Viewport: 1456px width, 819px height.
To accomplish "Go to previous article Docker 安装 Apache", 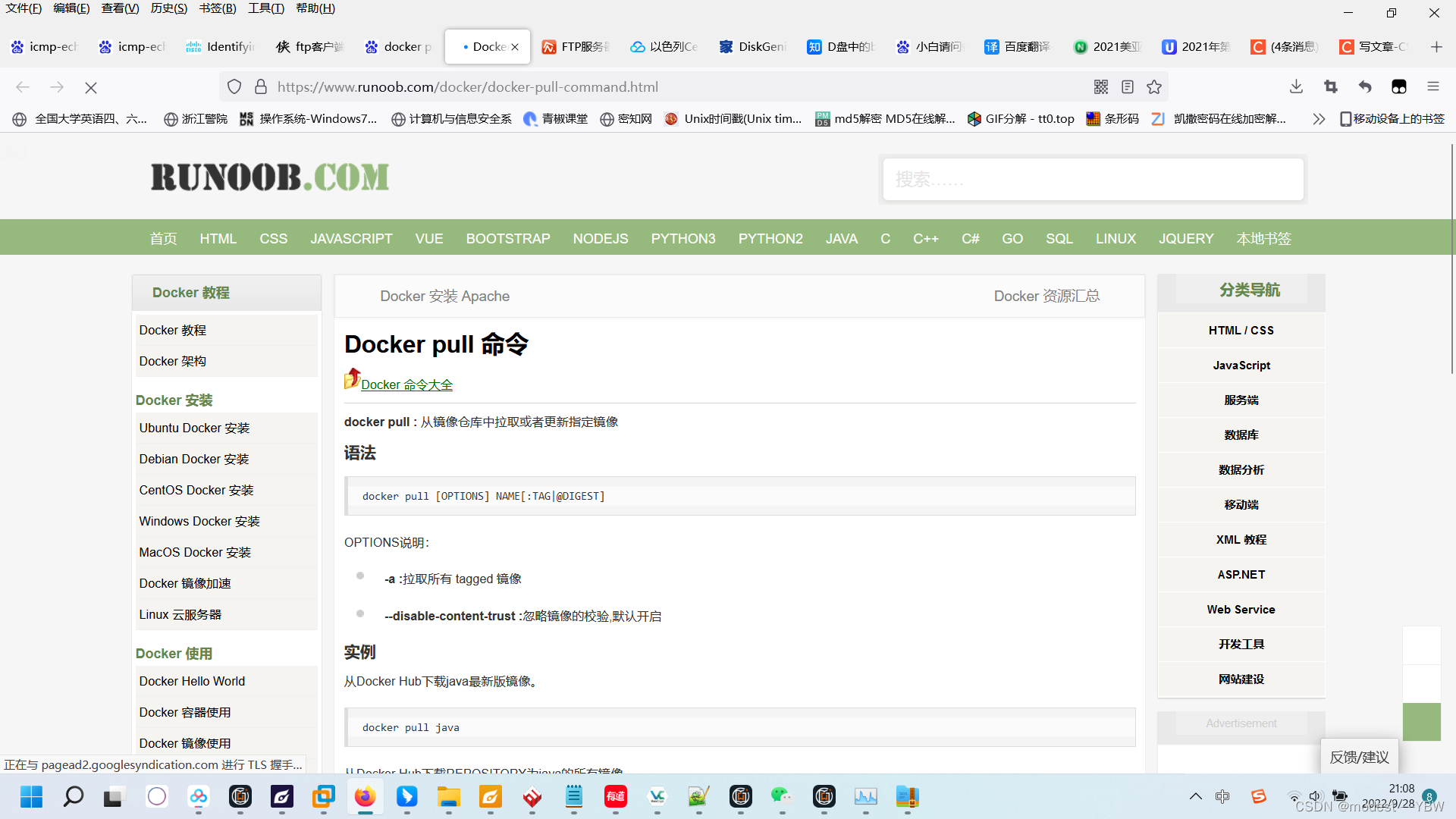I will click(444, 296).
